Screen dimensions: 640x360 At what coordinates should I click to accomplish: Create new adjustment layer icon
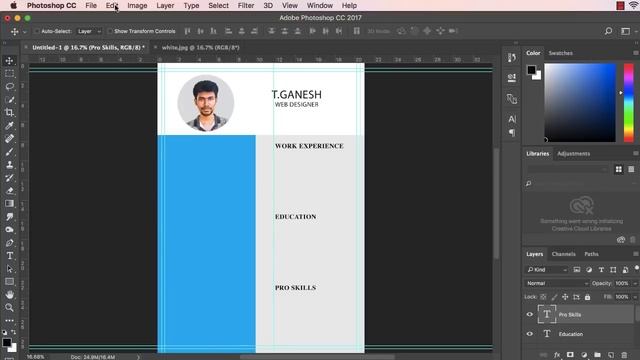(x=584, y=355)
